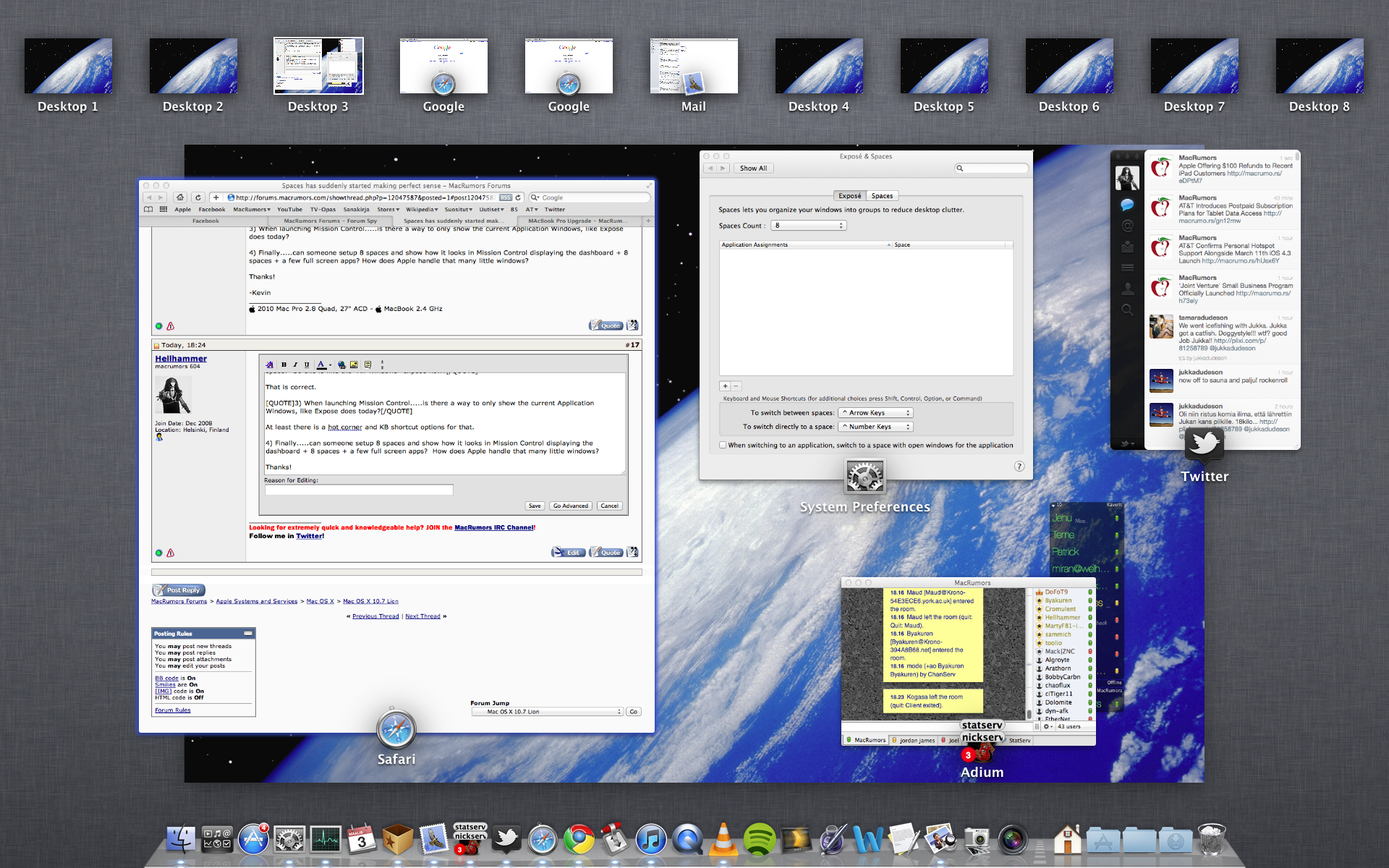Click Reason for Editing text field
The height and width of the screenshot is (868, 1389).
[359, 490]
